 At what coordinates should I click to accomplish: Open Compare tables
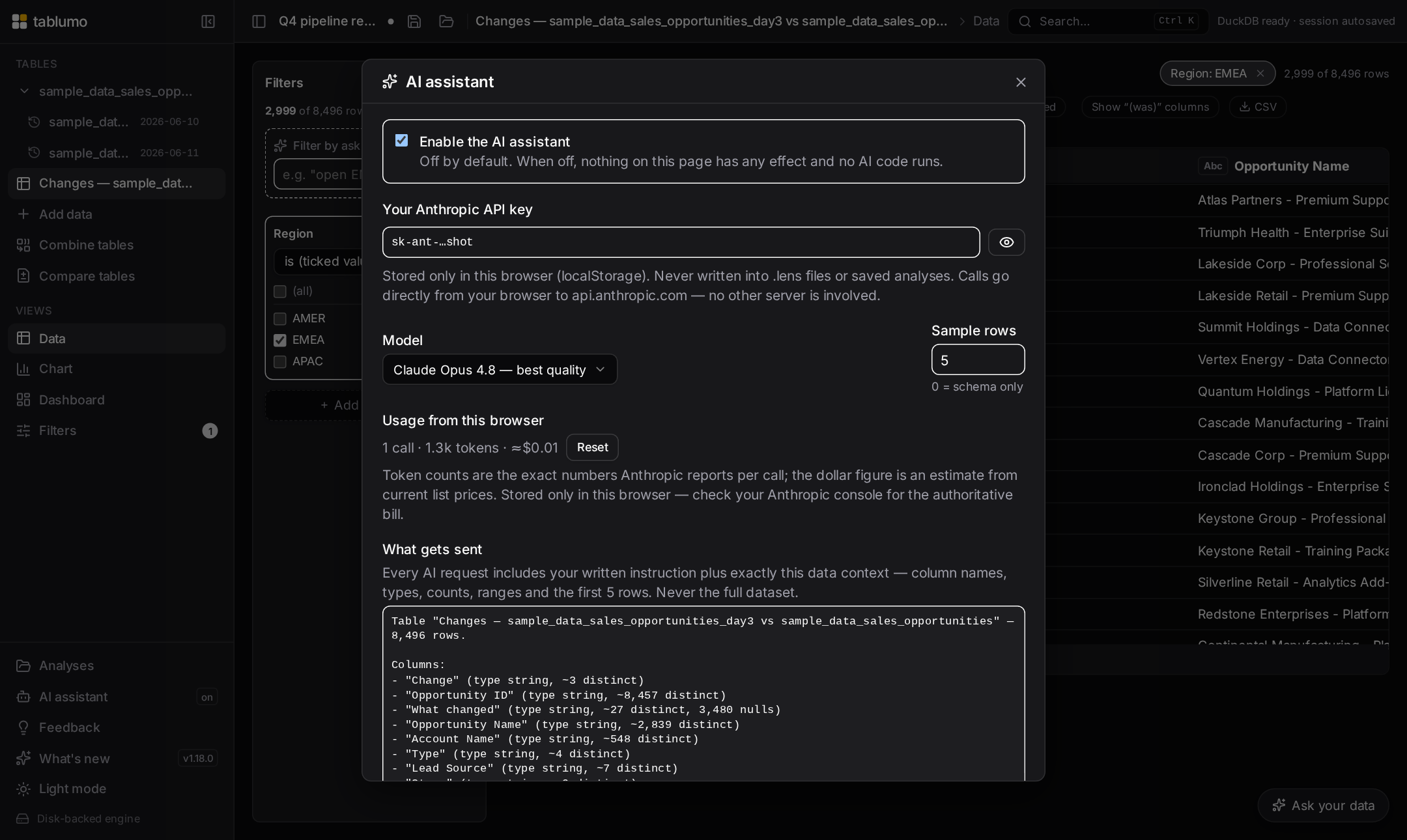[x=117, y=276]
